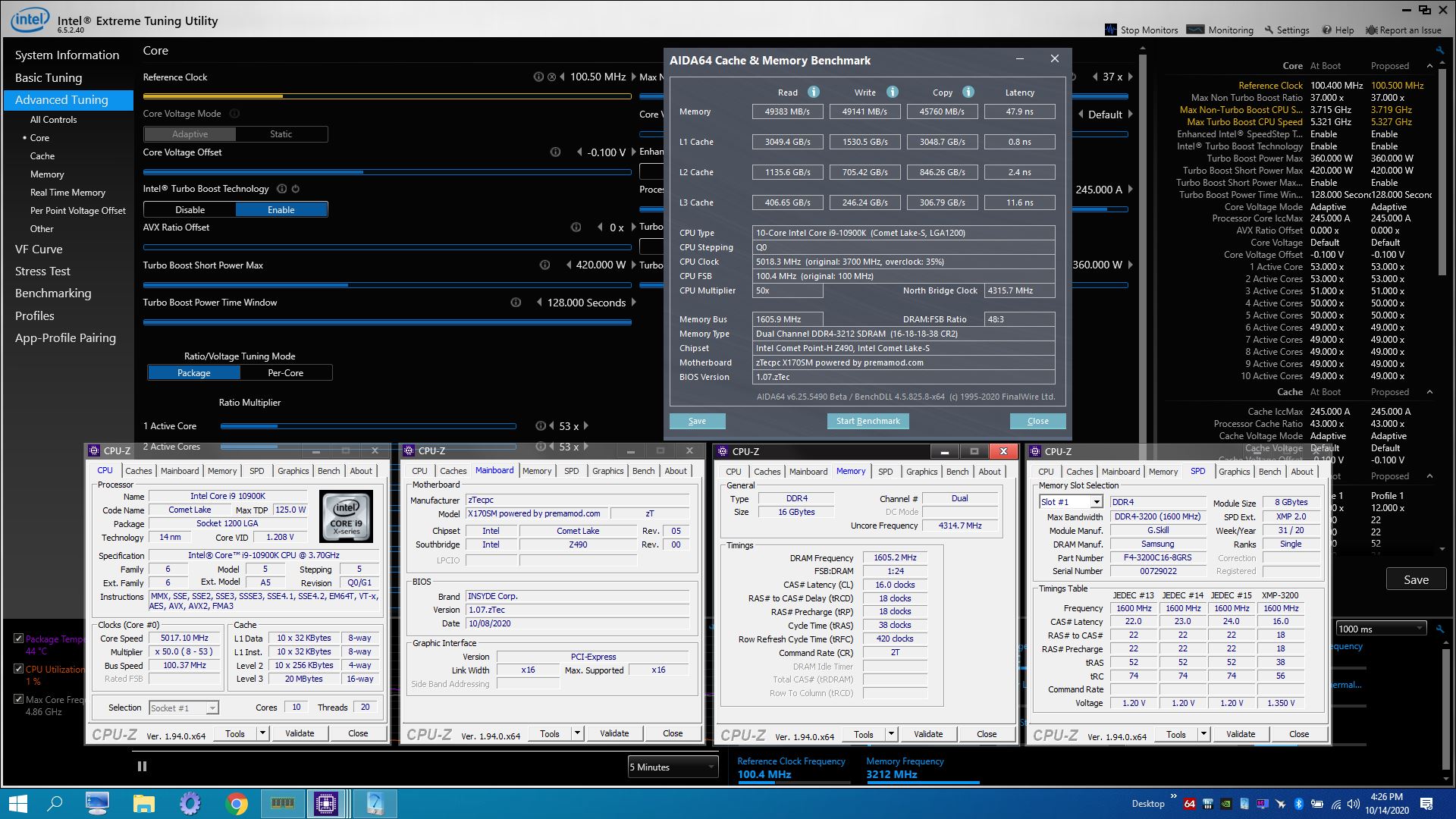Open the Profiles section
Screen dimensions: 1456x819
coord(35,315)
